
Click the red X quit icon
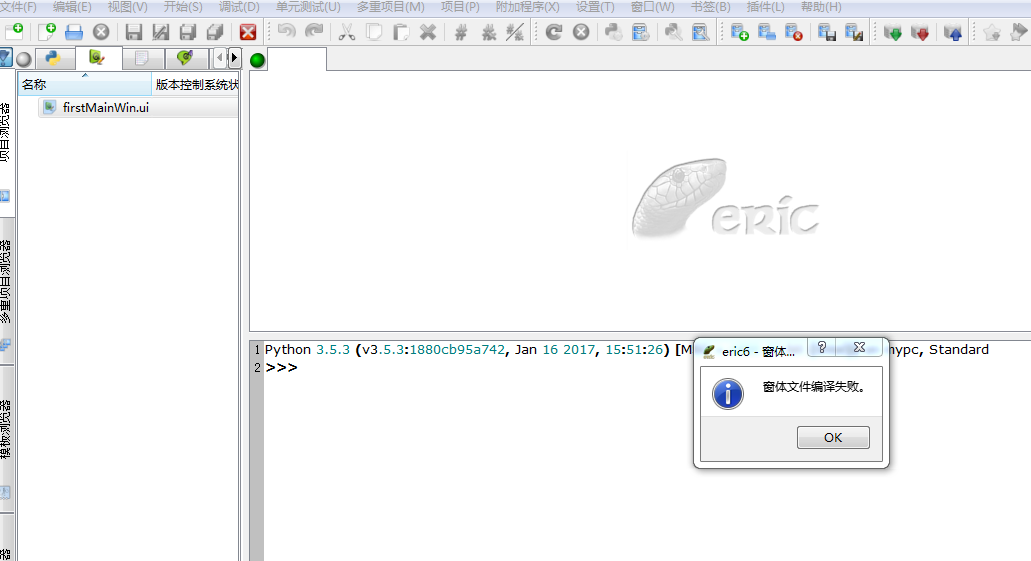[x=248, y=32]
